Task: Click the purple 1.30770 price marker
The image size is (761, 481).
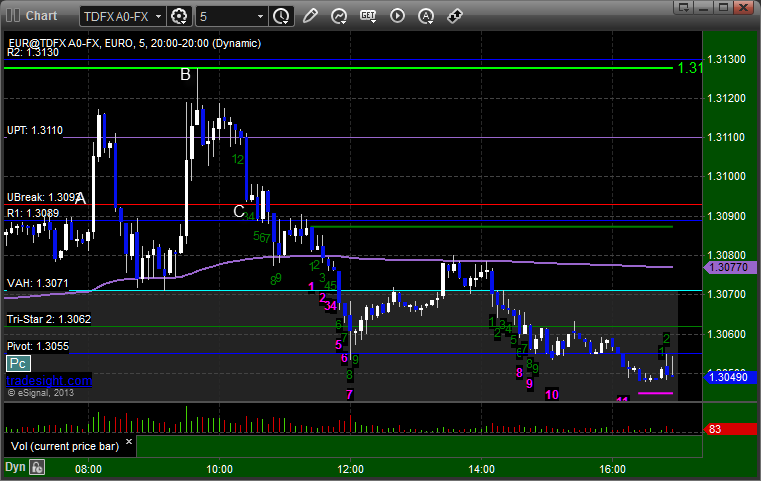Action: [x=730, y=267]
